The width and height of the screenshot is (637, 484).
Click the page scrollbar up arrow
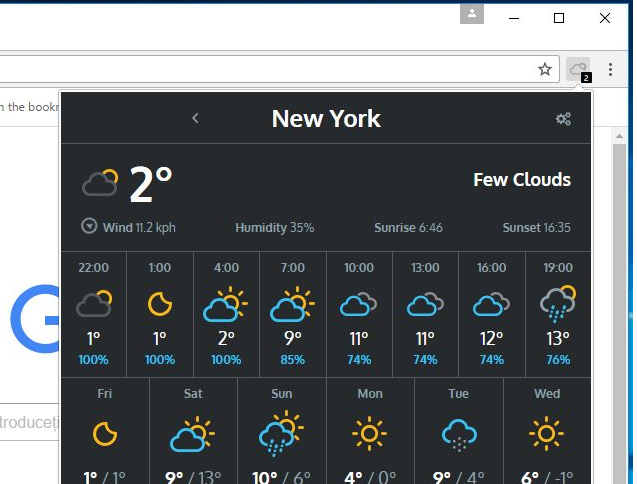[x=619, y=137]
